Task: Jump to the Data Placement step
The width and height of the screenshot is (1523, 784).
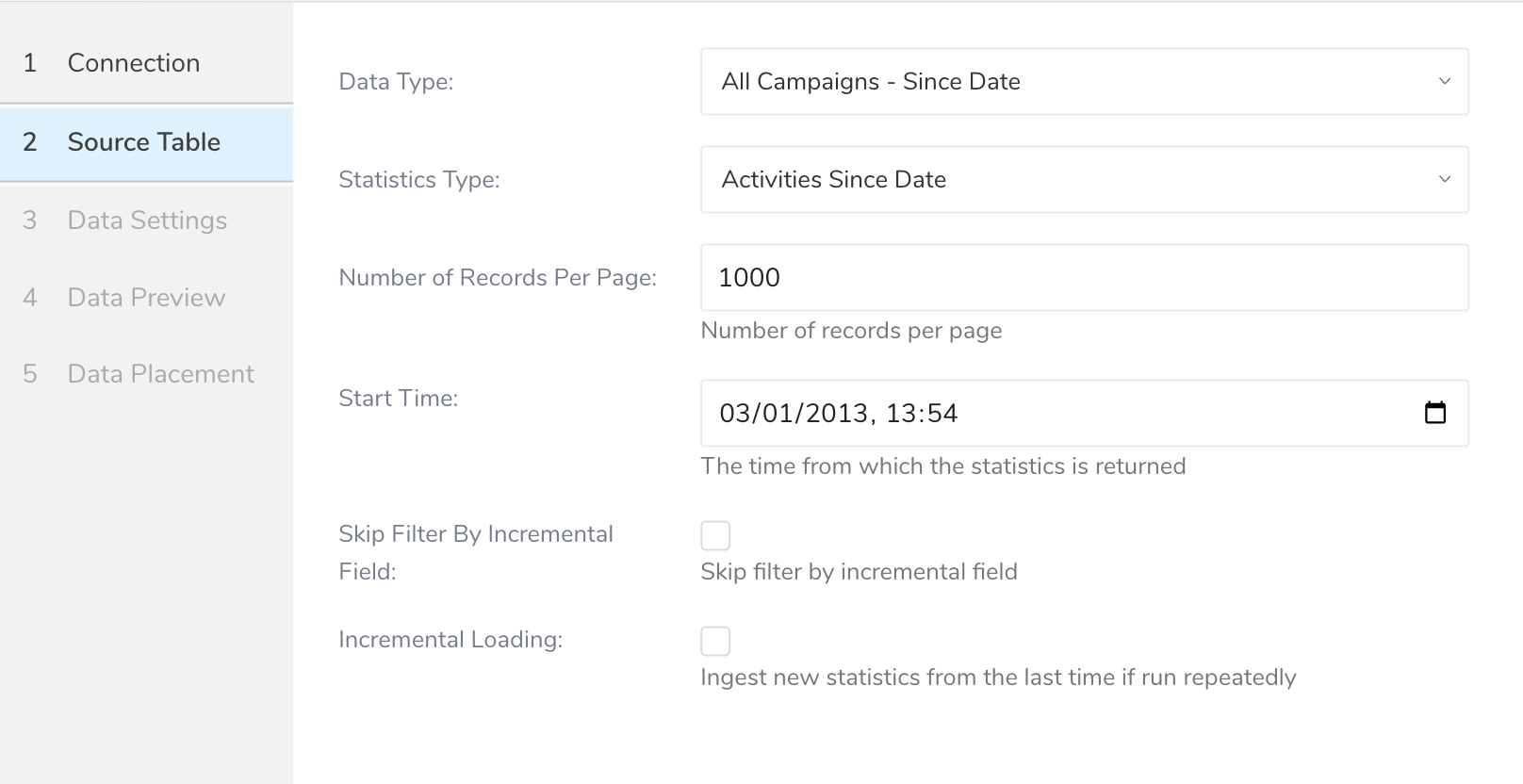Action: [x=160, y=374]
